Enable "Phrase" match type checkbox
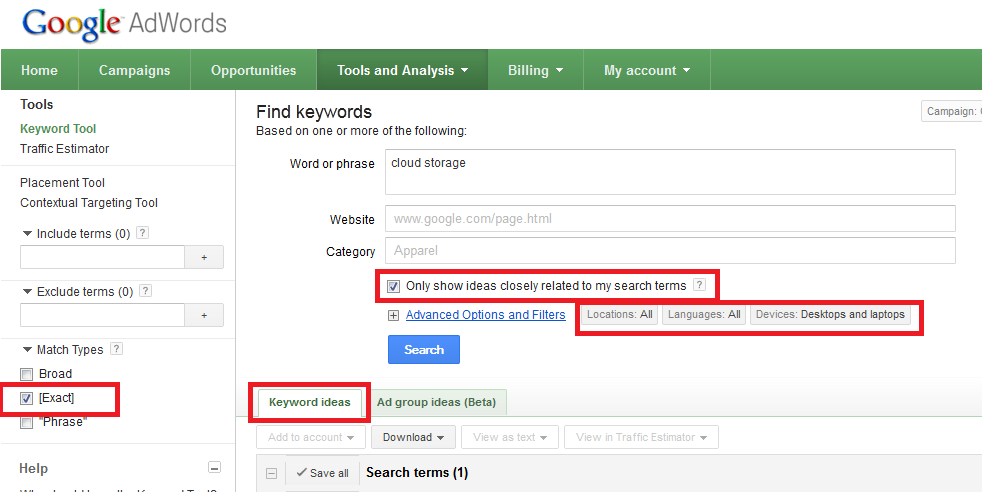 coord(26,423)
